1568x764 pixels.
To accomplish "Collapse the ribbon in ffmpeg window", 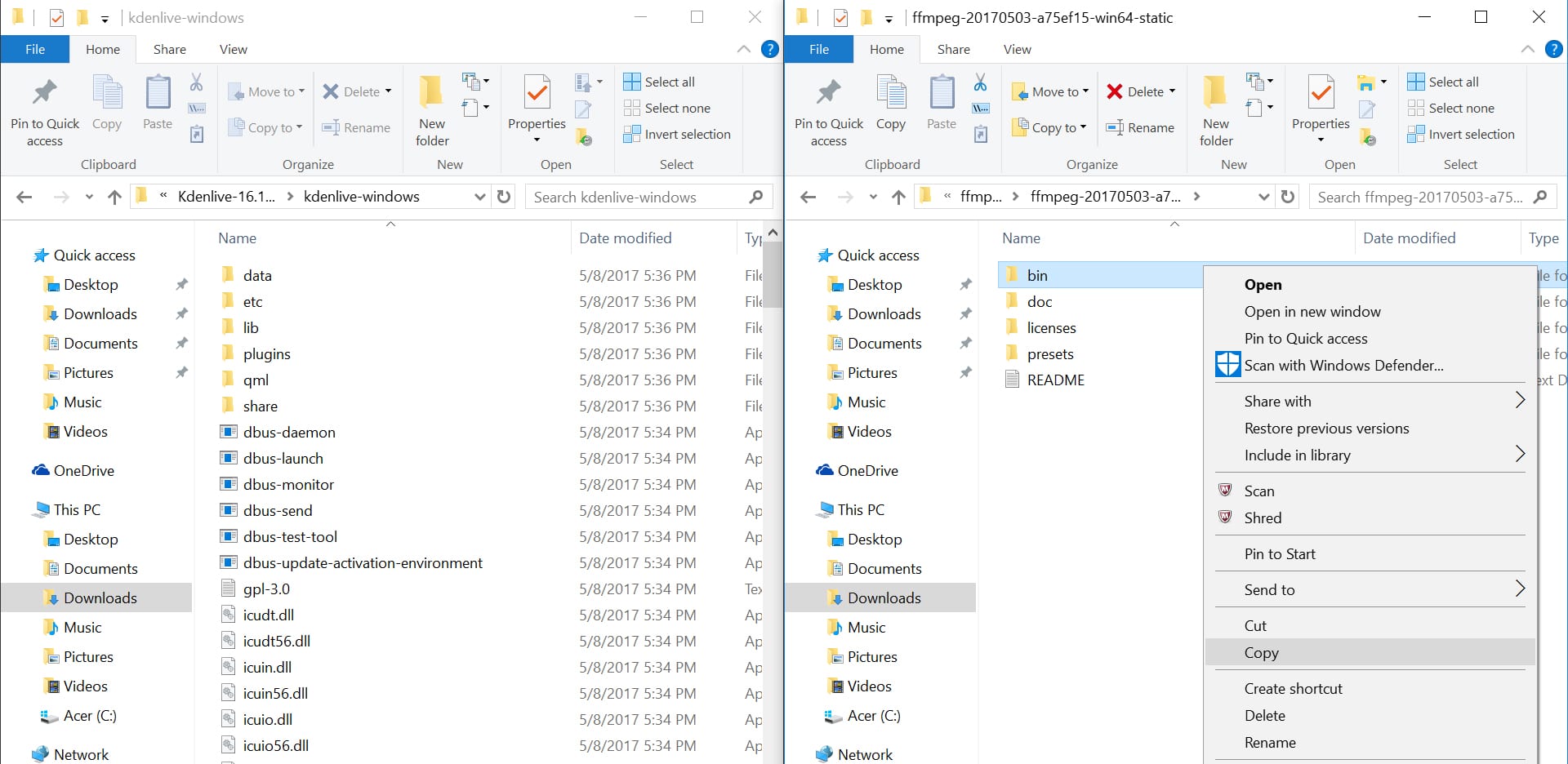I will click(x=1528, y=49).
